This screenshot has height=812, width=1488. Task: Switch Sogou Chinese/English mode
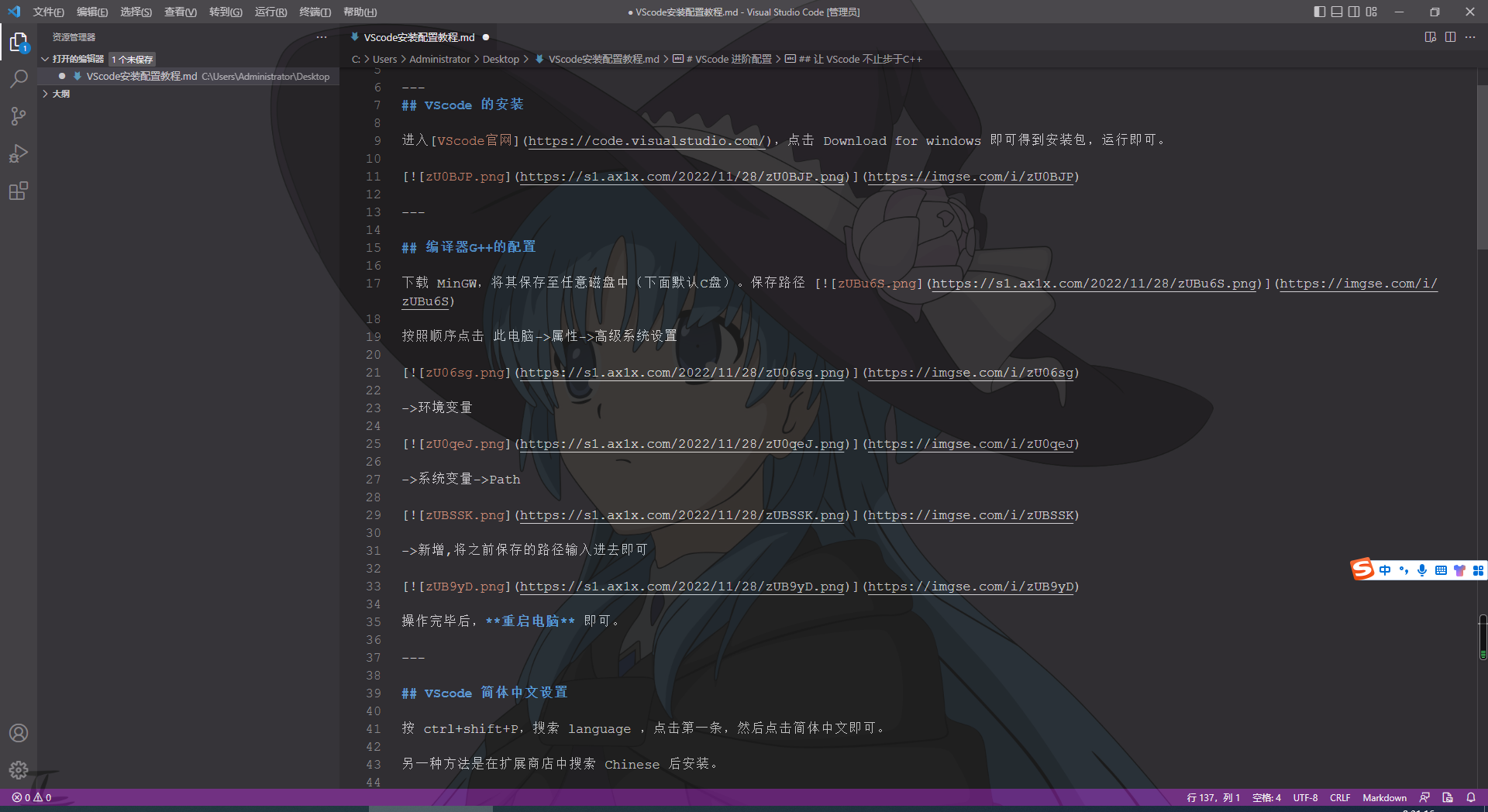1385,570
